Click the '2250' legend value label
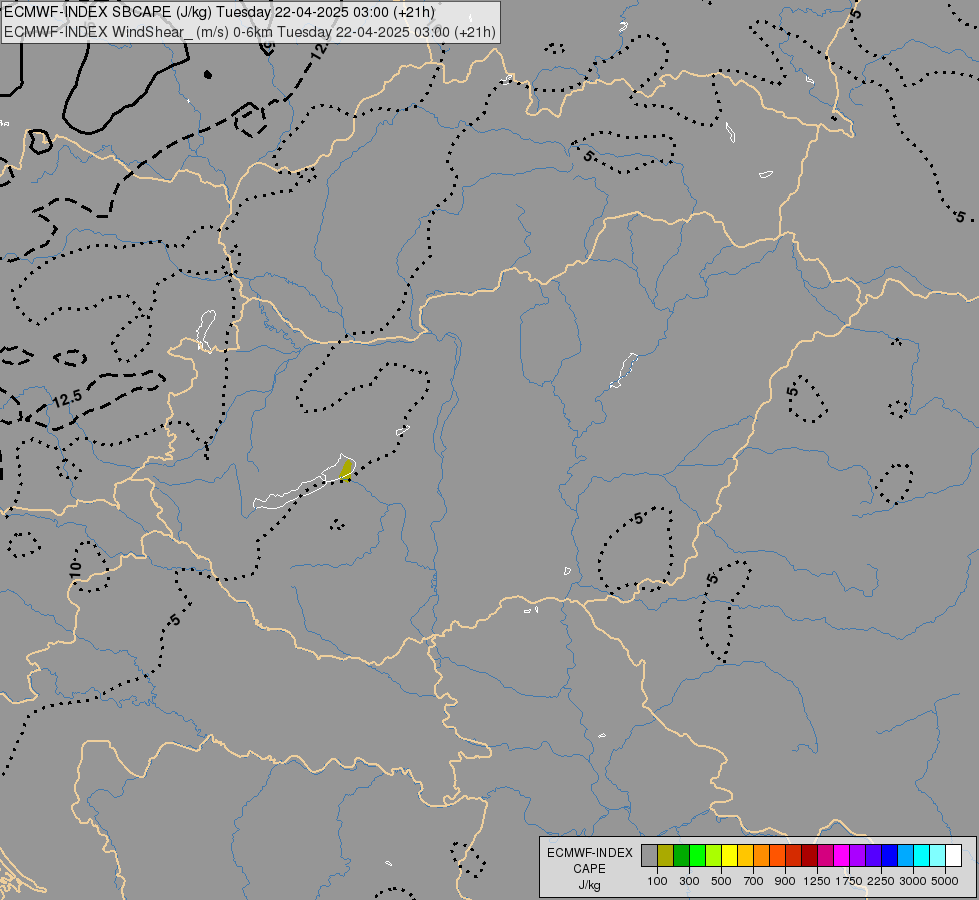The height and width of the screenshot is (900, 979). (881, 881)
